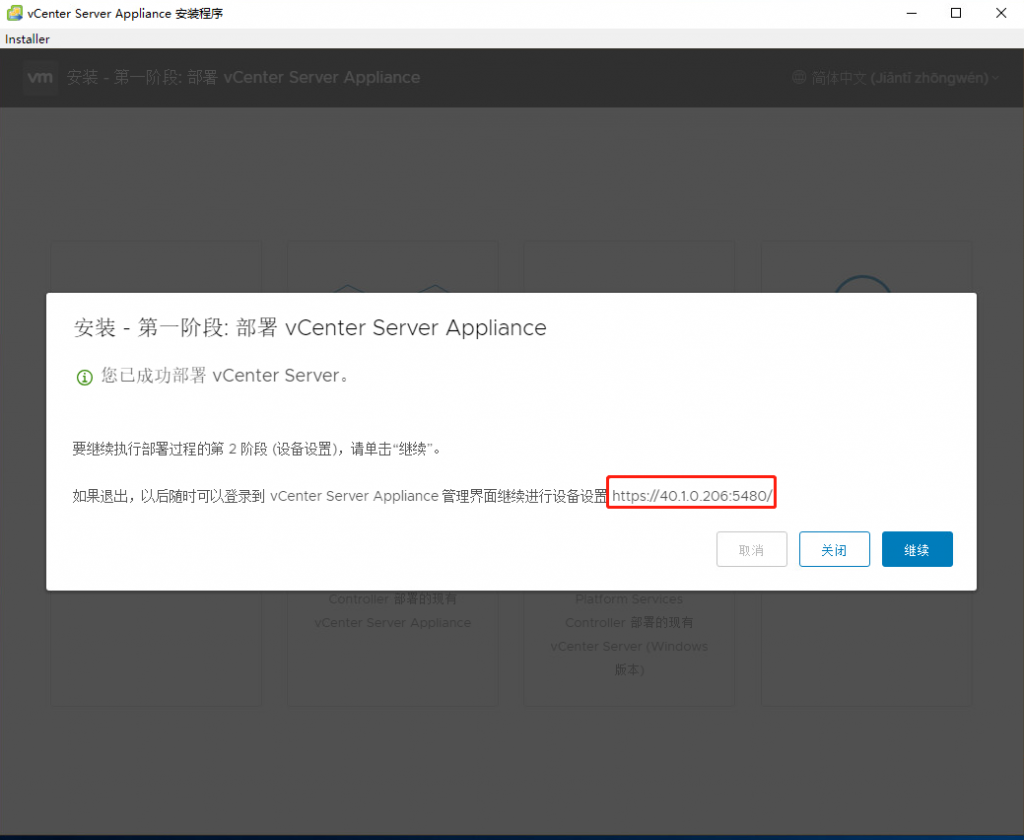Click the 关闭 (Close) dialog button
Viewport: 1024px width, 840px height.
tap(834, 549)
